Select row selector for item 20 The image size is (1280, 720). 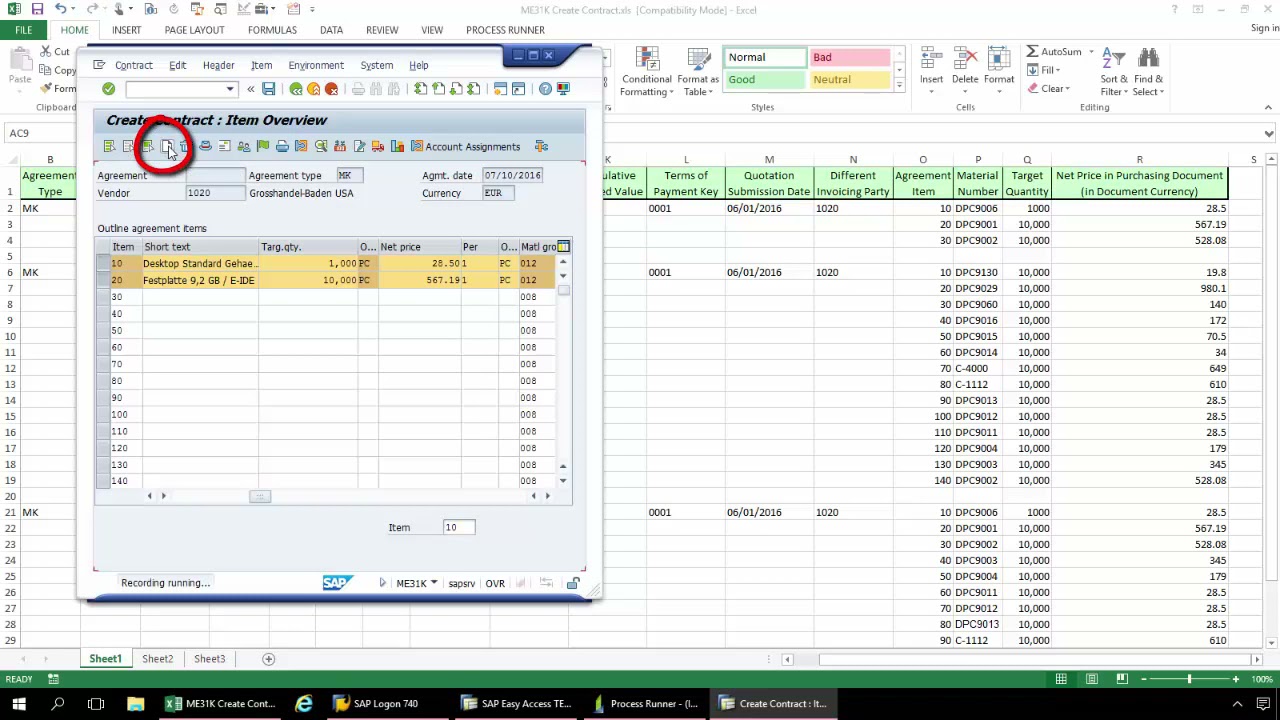tap(103, 280)
